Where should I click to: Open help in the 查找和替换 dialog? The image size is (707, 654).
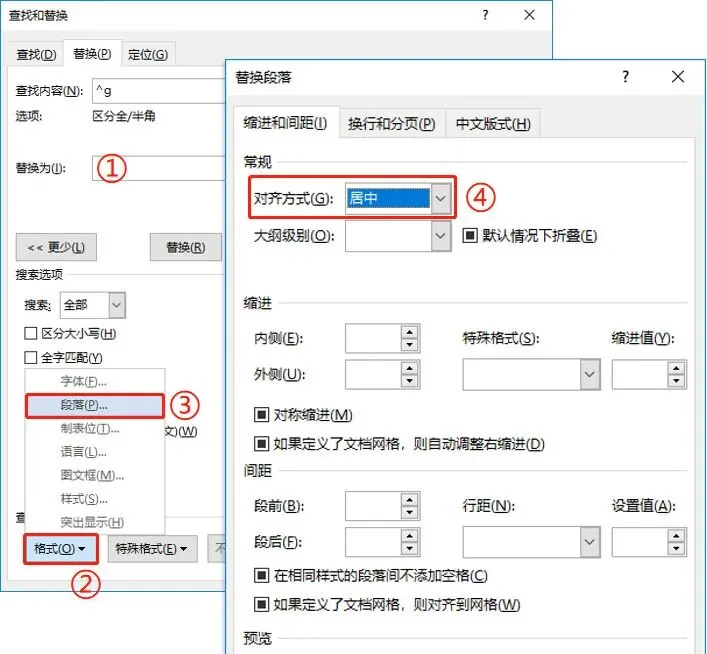pos(485,15)
